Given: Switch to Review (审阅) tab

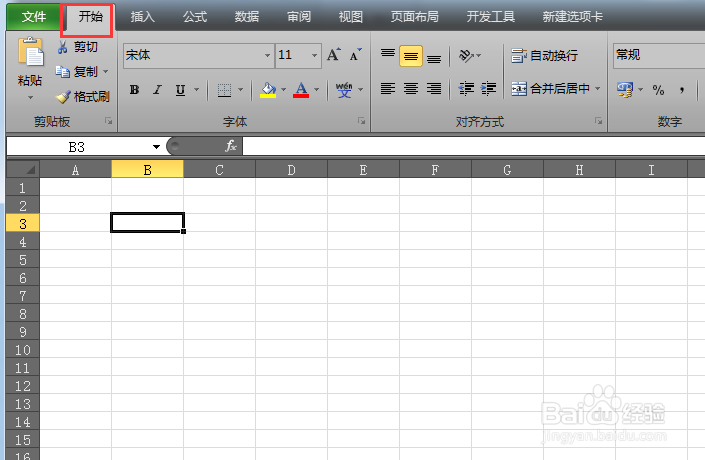Looking at the screenshot, I should point(299,17).
